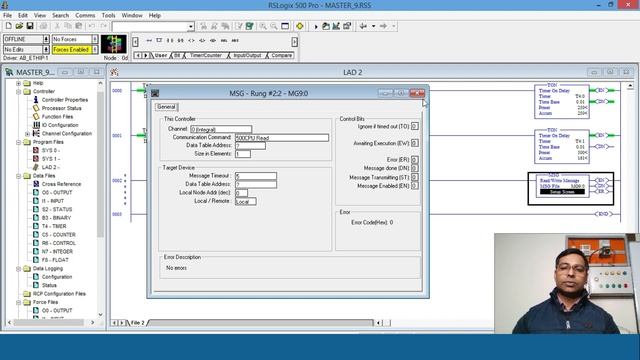Open the No Forces dropdown
Image resolution: width=640 pixels, height=360 pixels.
[x=95, y=39]
